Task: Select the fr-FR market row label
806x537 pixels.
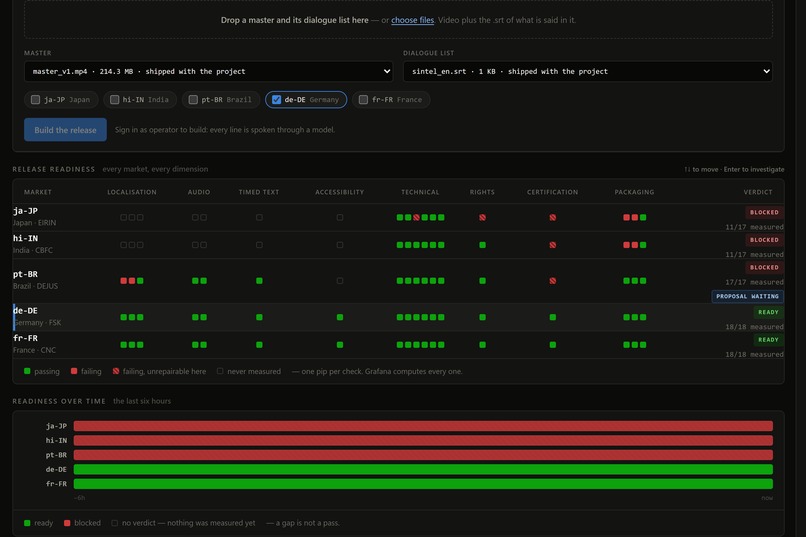Action: [25, 338]
